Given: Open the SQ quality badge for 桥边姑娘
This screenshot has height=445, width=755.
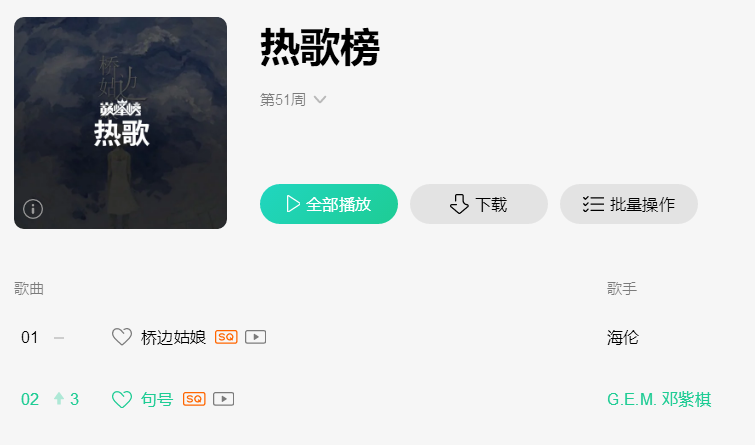Looking at the screenshot, I should point(226,337).
